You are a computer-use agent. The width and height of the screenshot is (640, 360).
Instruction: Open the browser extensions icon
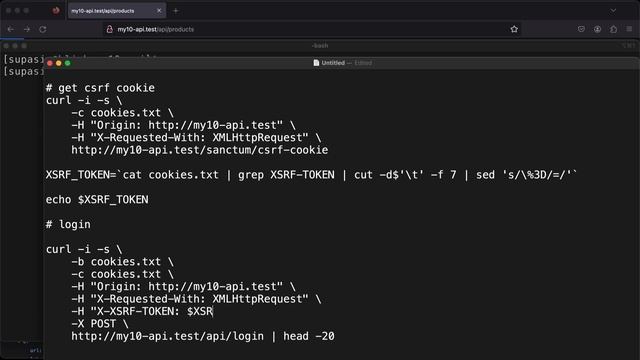pos(613,29)
